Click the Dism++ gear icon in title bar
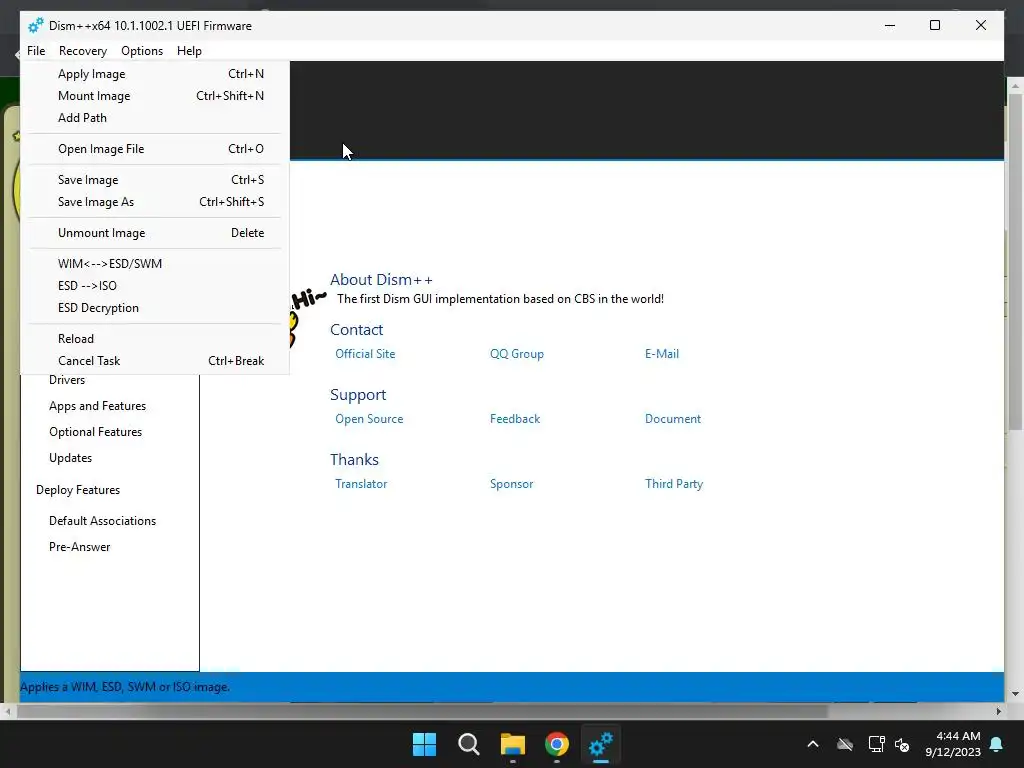 tap(35, 25)
